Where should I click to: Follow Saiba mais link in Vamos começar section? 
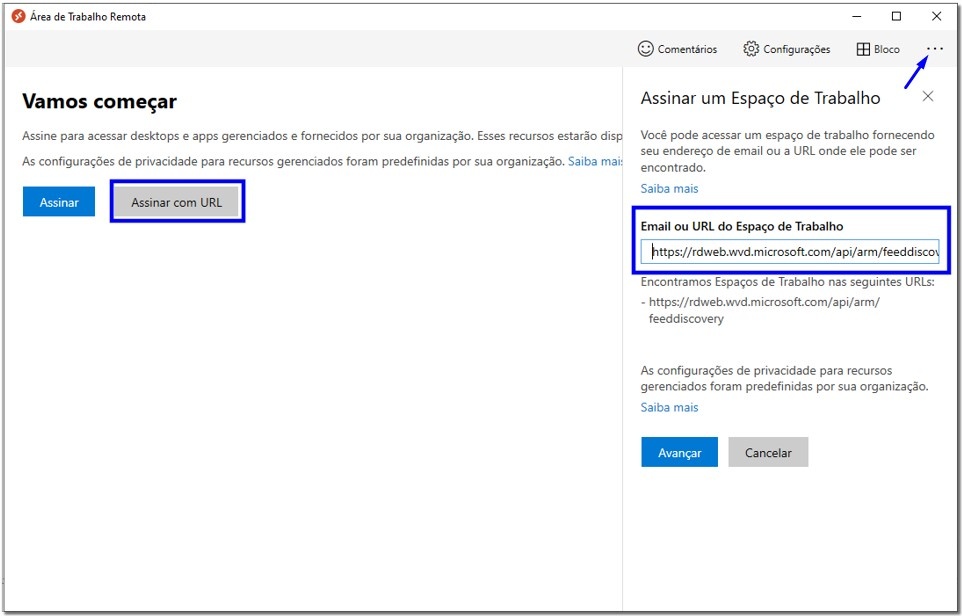pyautogui.click(x=595, y=161)
